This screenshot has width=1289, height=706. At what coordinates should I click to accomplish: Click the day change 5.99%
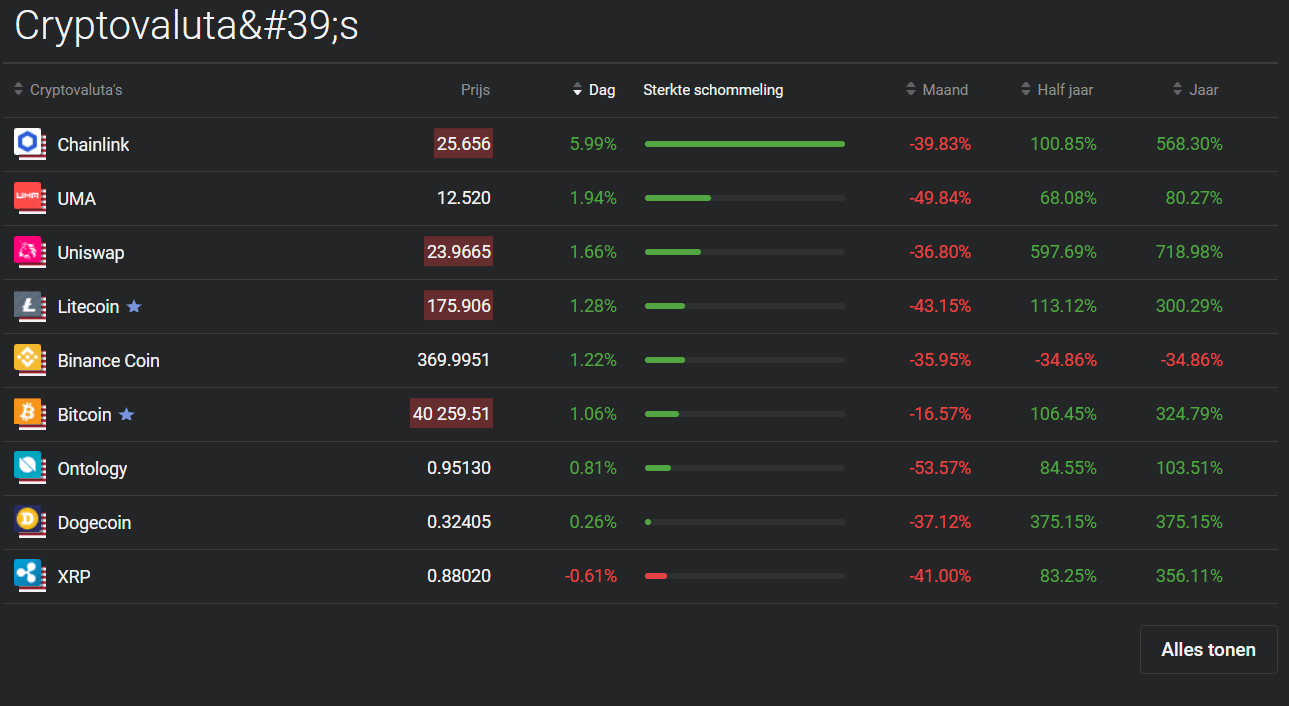click(593, 144)
